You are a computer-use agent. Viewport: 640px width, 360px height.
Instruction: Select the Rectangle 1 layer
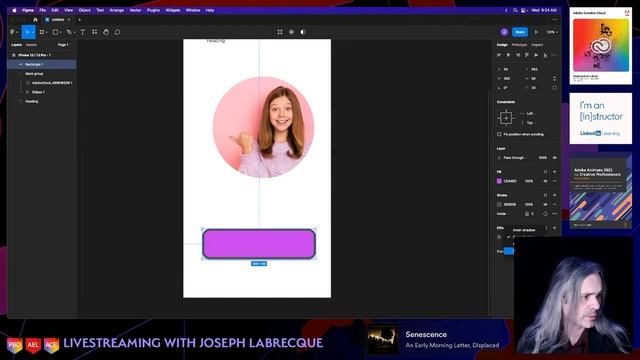pyautogui.click(x=42, y=64)
